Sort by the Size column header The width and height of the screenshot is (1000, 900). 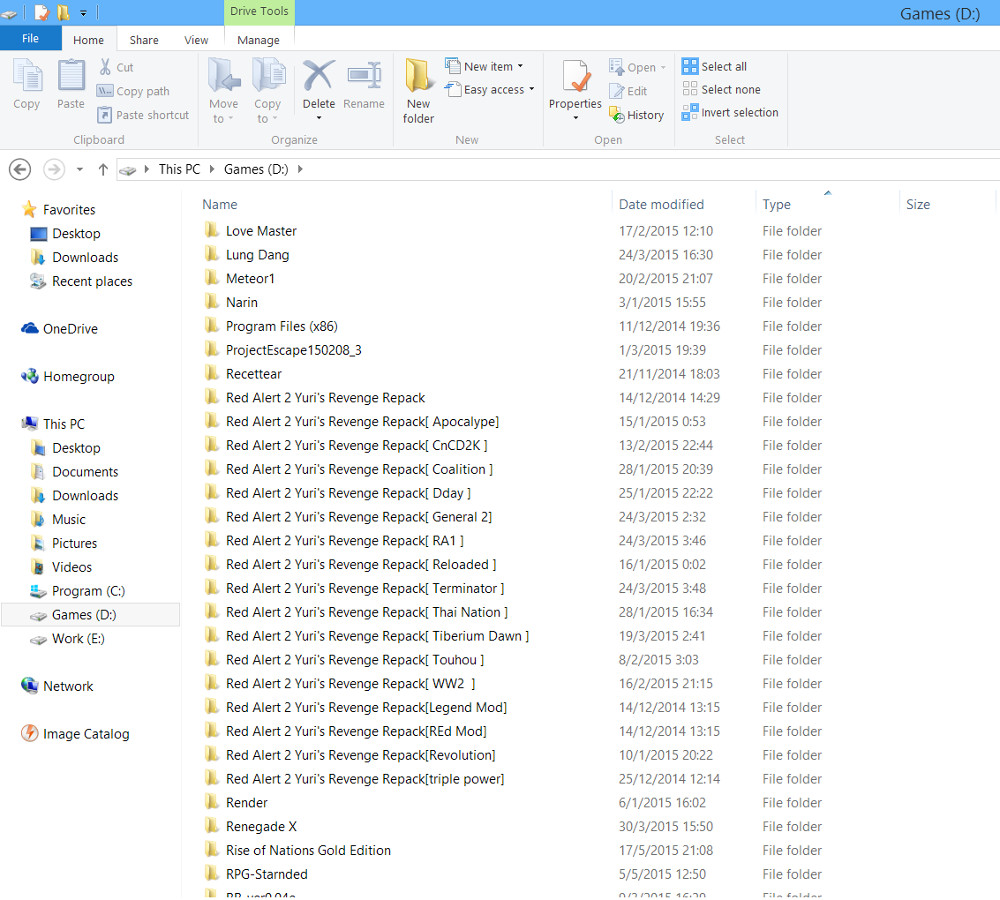tap(918, 204)
